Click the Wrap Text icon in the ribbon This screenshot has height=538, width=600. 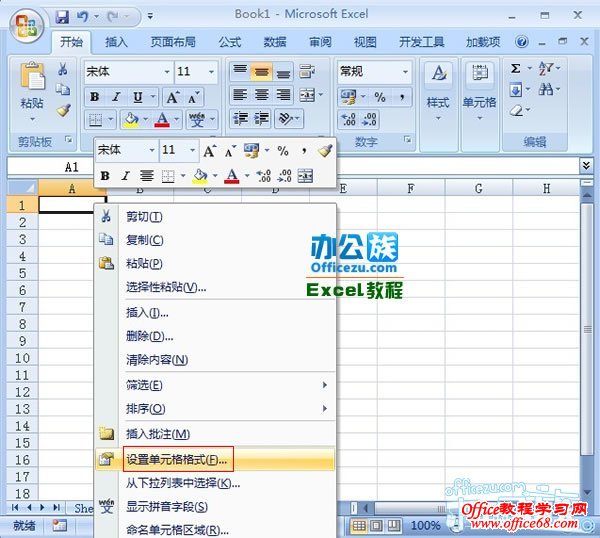tap(307, 71)
